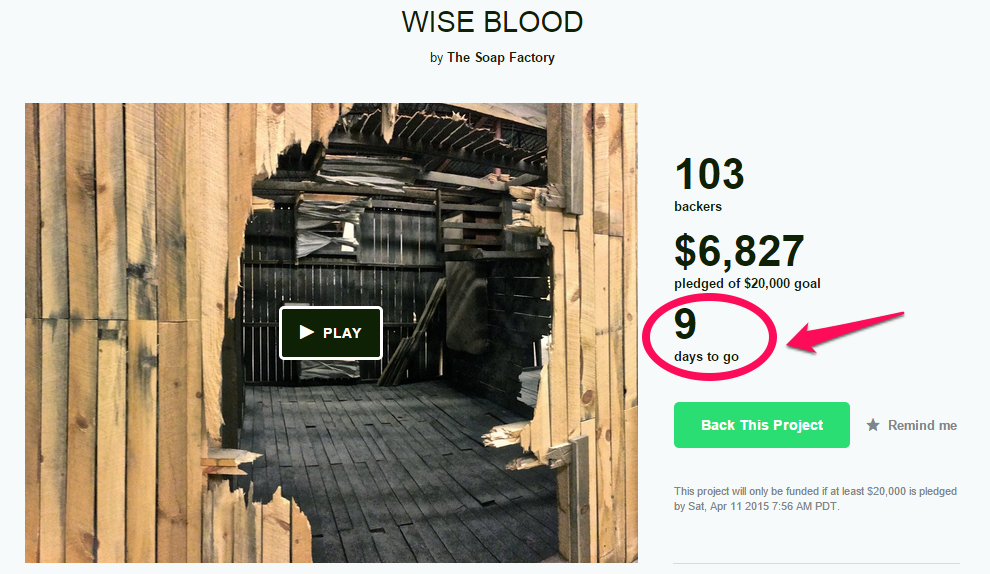Click the word PLAY on video overlay
This screenshot has height=574, width=990.
pos(342,333)
